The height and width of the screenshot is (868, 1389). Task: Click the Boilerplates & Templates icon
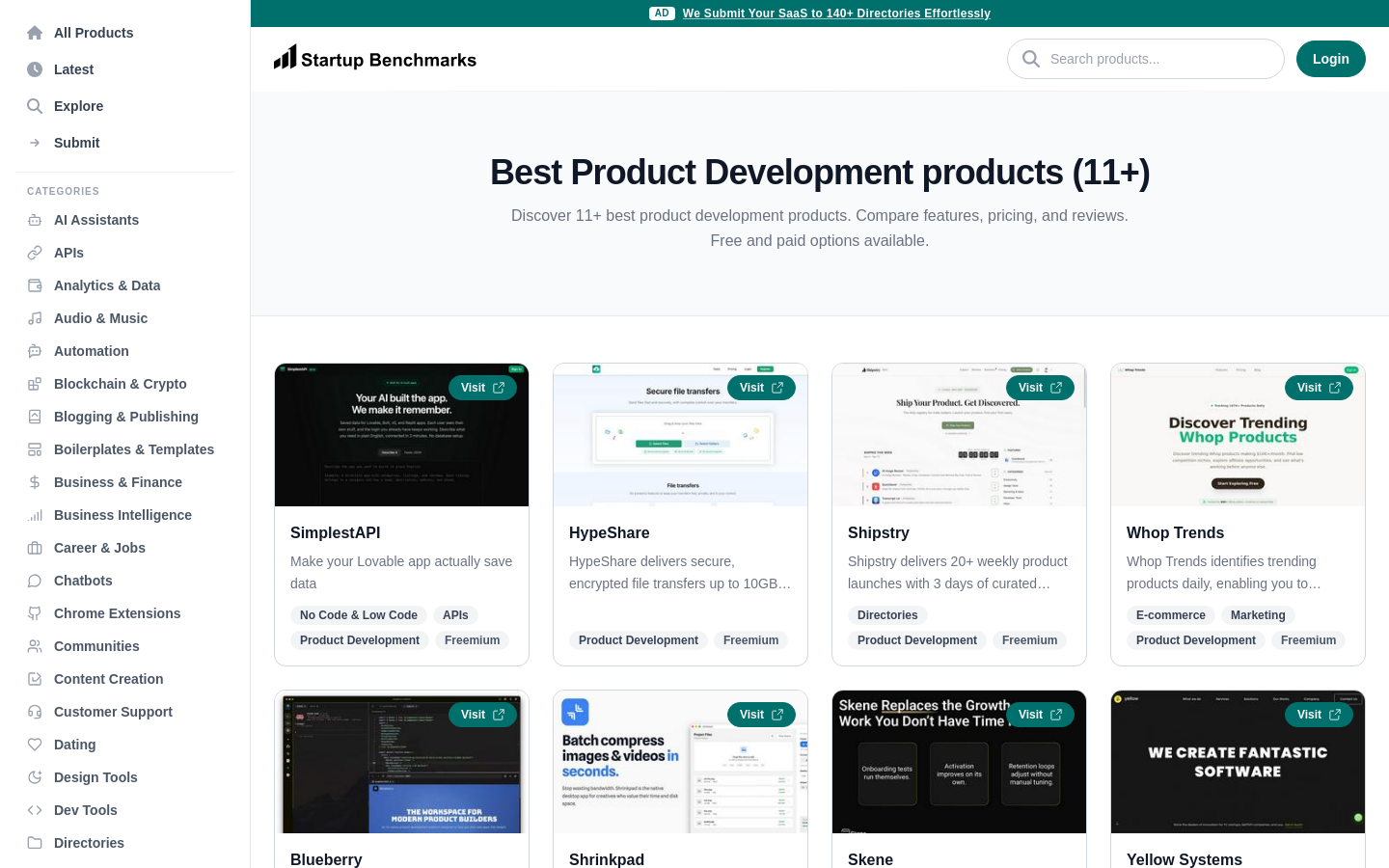pos(35,449)
